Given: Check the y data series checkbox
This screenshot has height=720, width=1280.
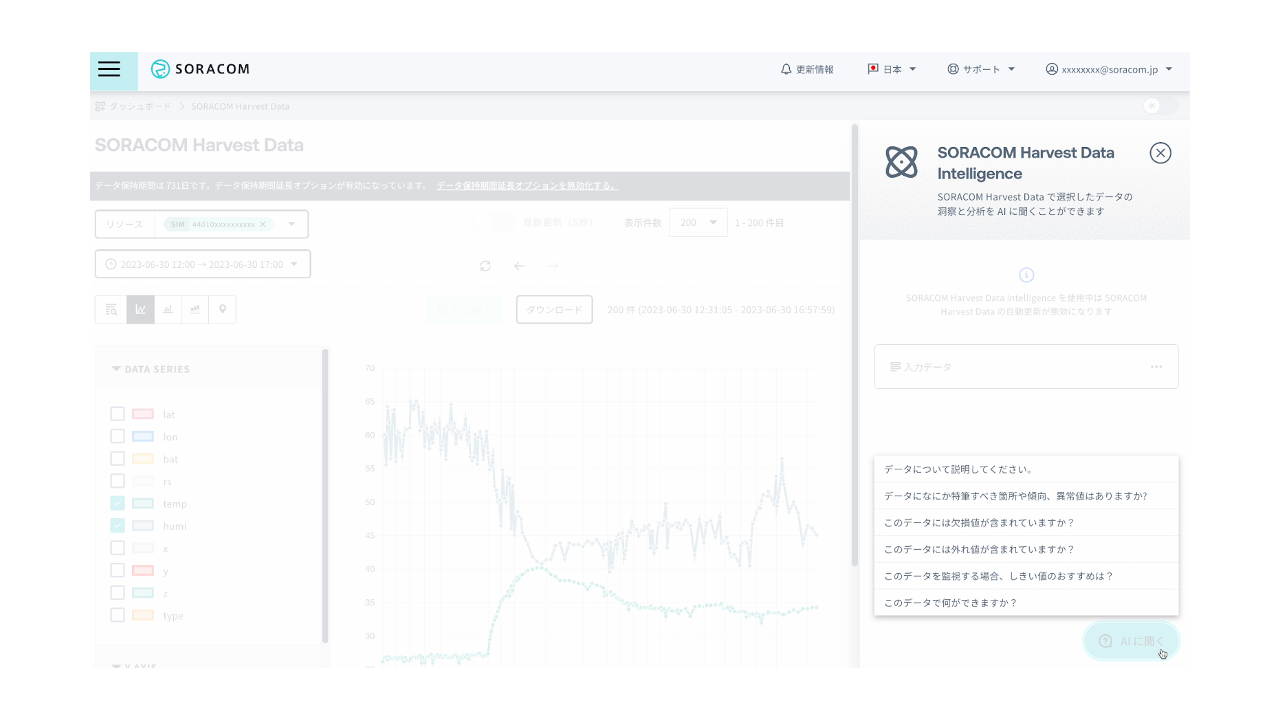Looking at the screenshot, I should tap(118, 570).
